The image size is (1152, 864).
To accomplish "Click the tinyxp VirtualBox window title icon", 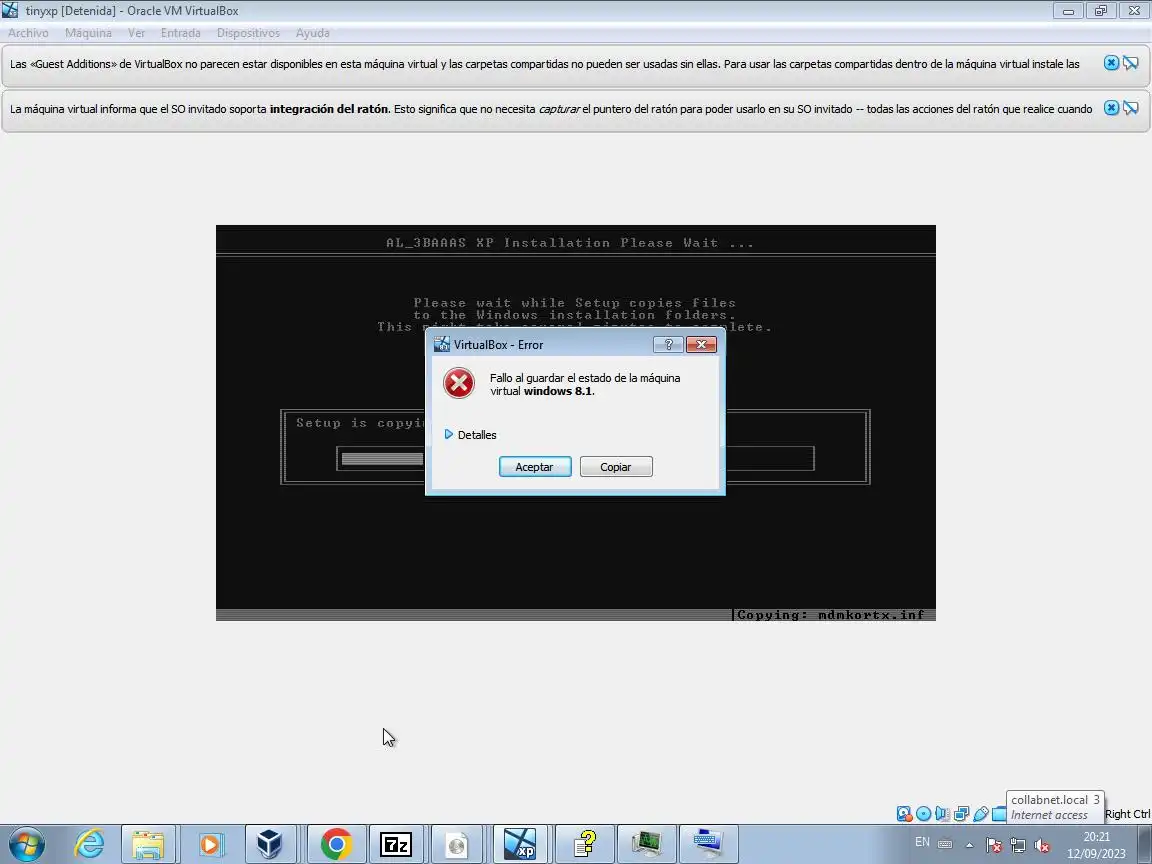I will click(x=10, y=10).
